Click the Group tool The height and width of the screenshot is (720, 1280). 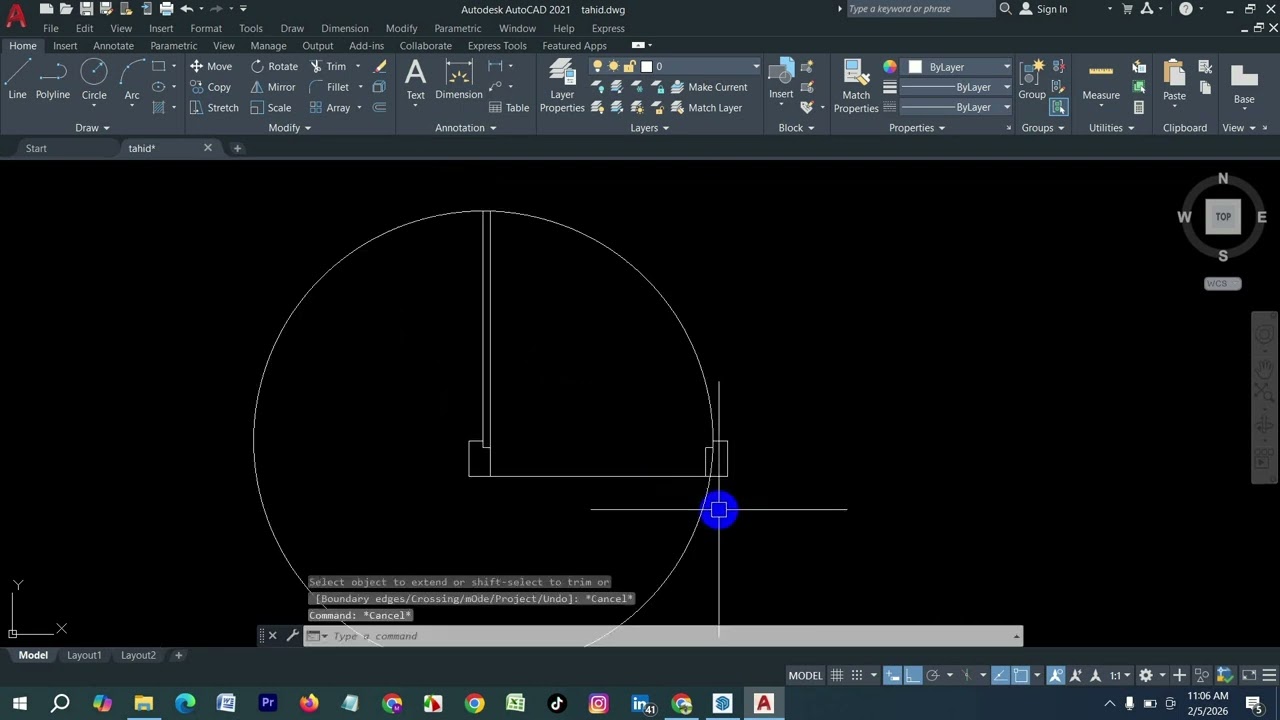1032,80
